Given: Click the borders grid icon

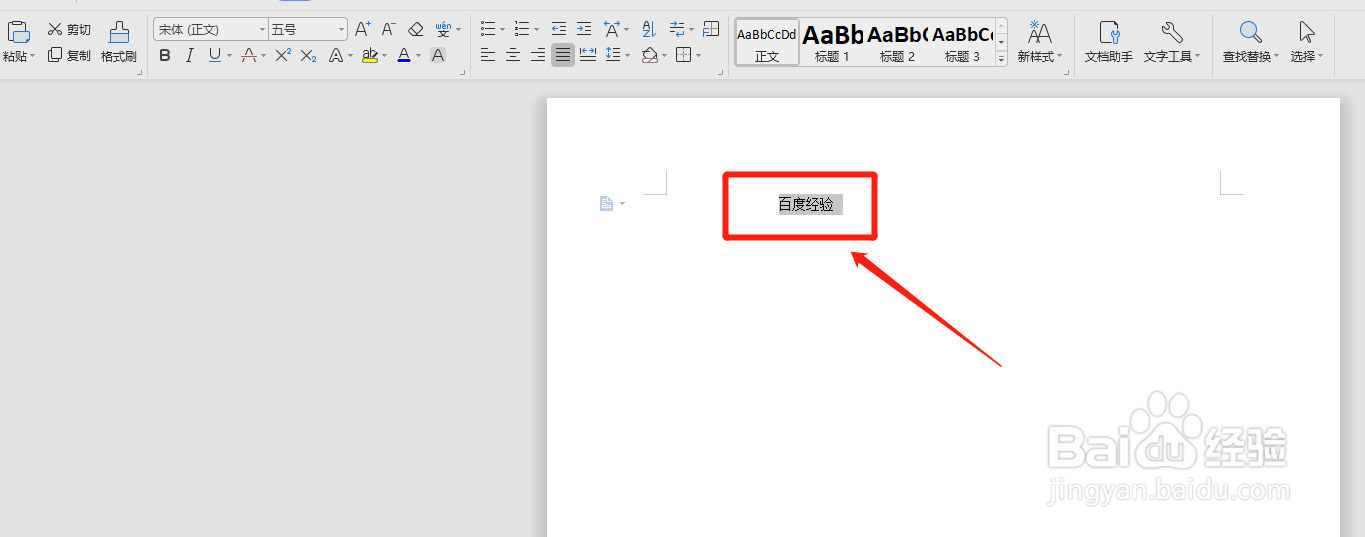Looking at the screenshot, I should [x=683, y=56].
